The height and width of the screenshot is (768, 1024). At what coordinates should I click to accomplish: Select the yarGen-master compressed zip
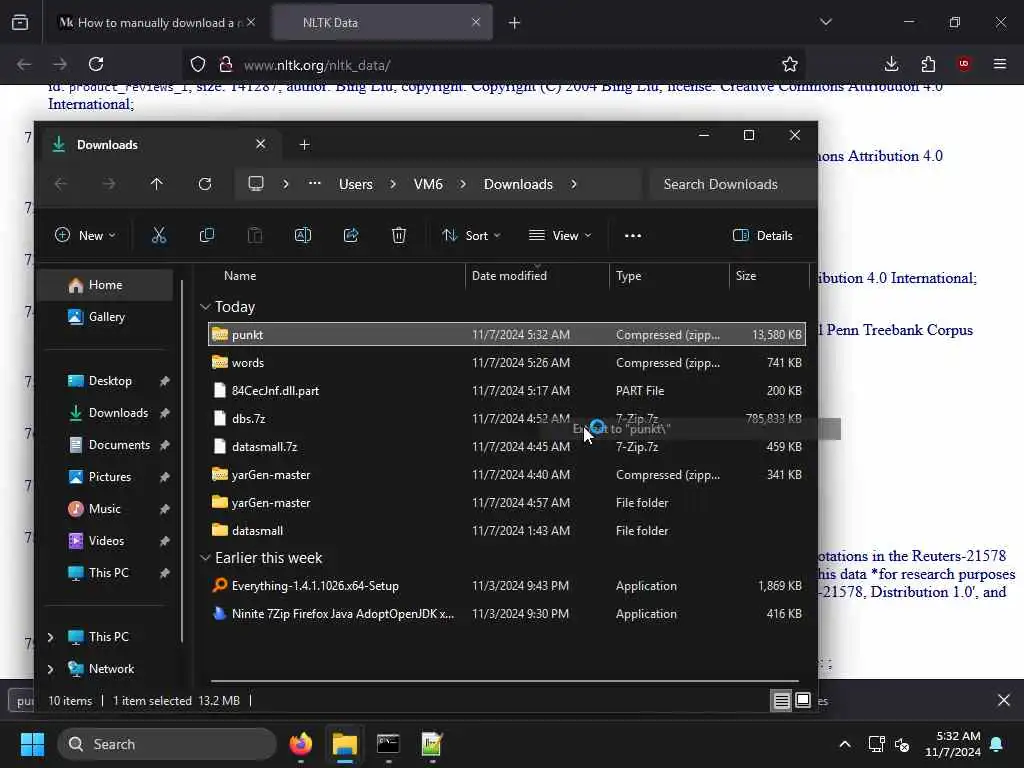[x=506, y=475]
